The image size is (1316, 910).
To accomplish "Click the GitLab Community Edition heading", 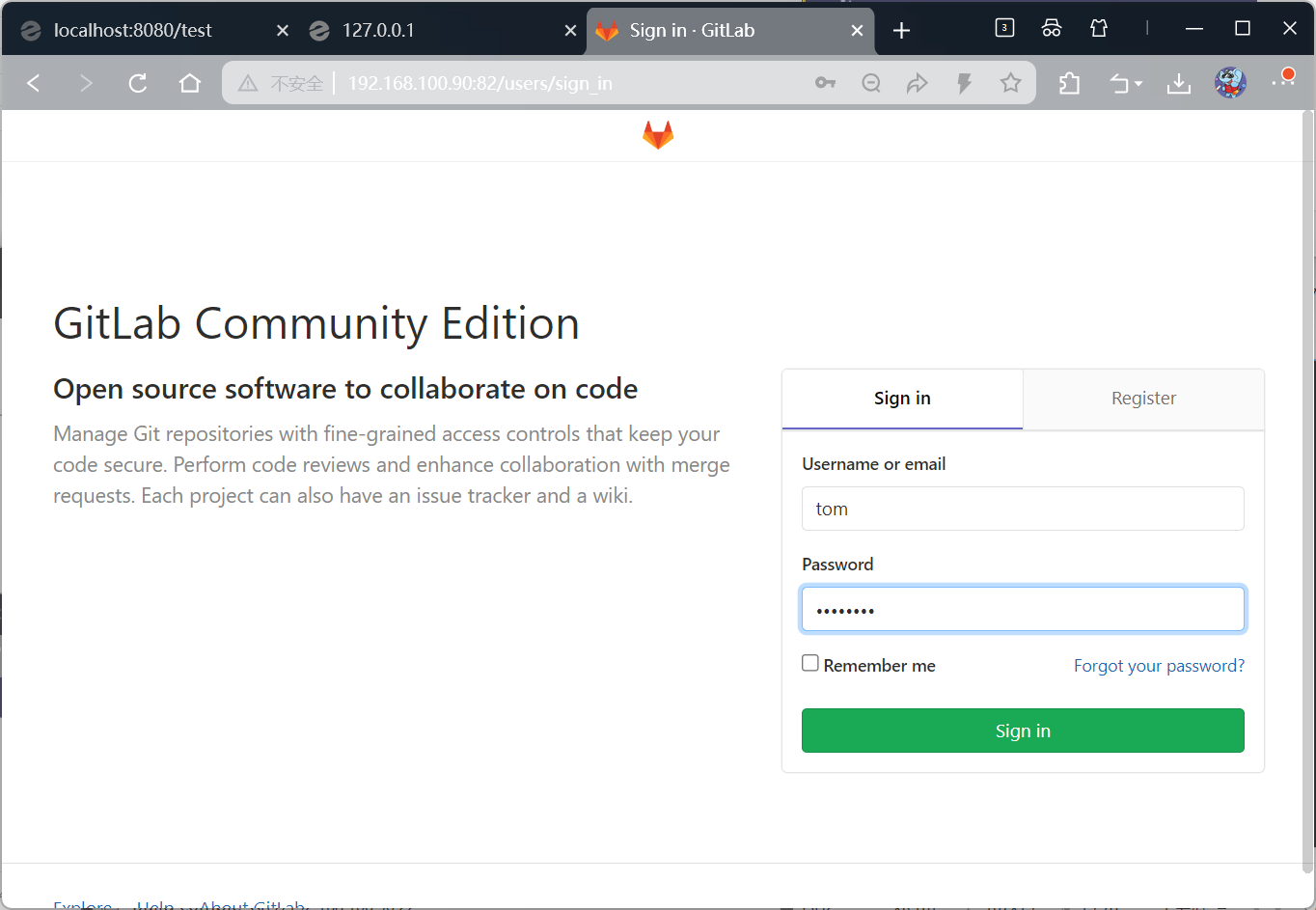I will point(316,323).
